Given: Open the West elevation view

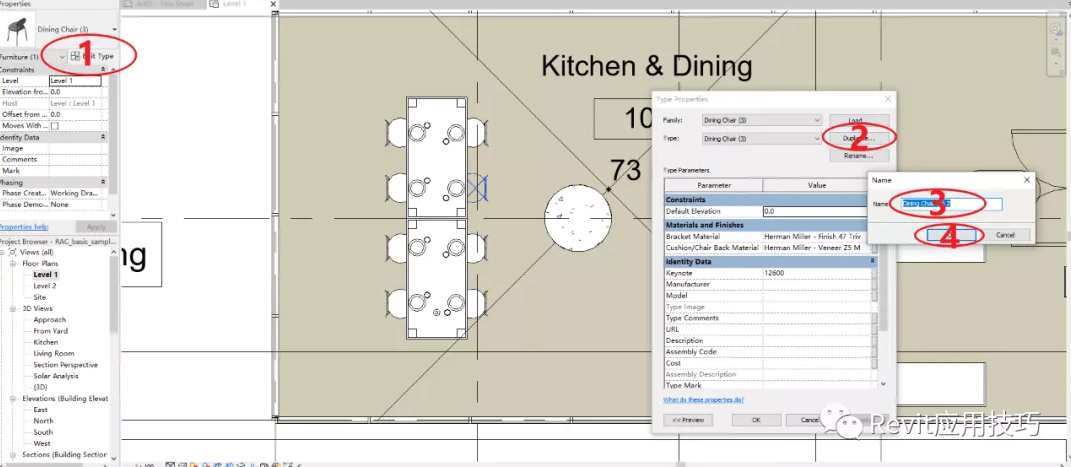Looking at the screenshot, I should (x=42, y=443).
